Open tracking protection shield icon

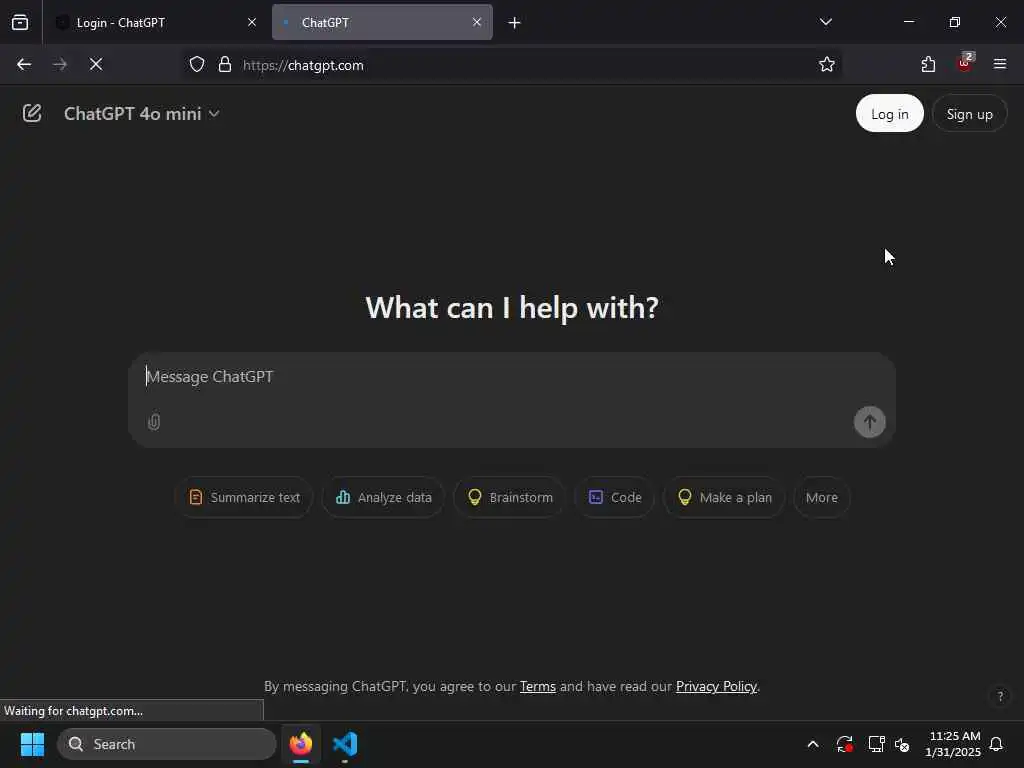click(x=197, y=65)
